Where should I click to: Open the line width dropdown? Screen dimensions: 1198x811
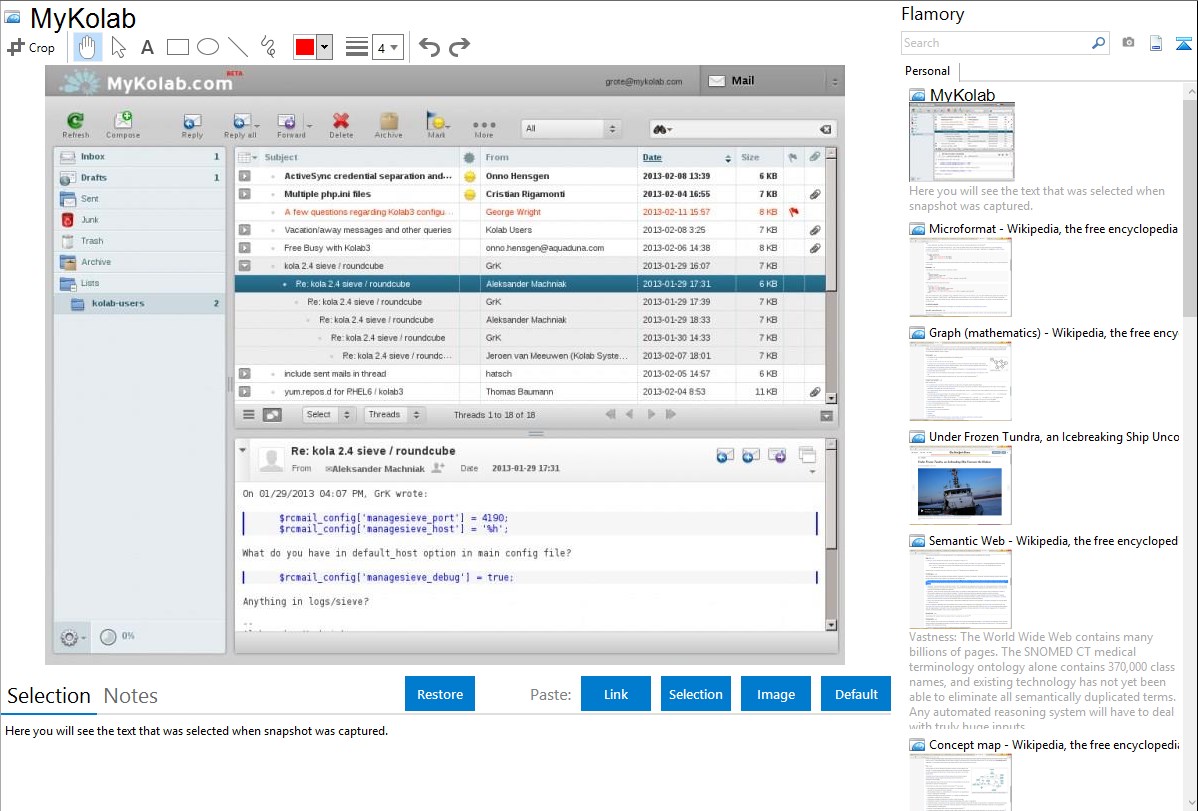[x=387, y=47]
